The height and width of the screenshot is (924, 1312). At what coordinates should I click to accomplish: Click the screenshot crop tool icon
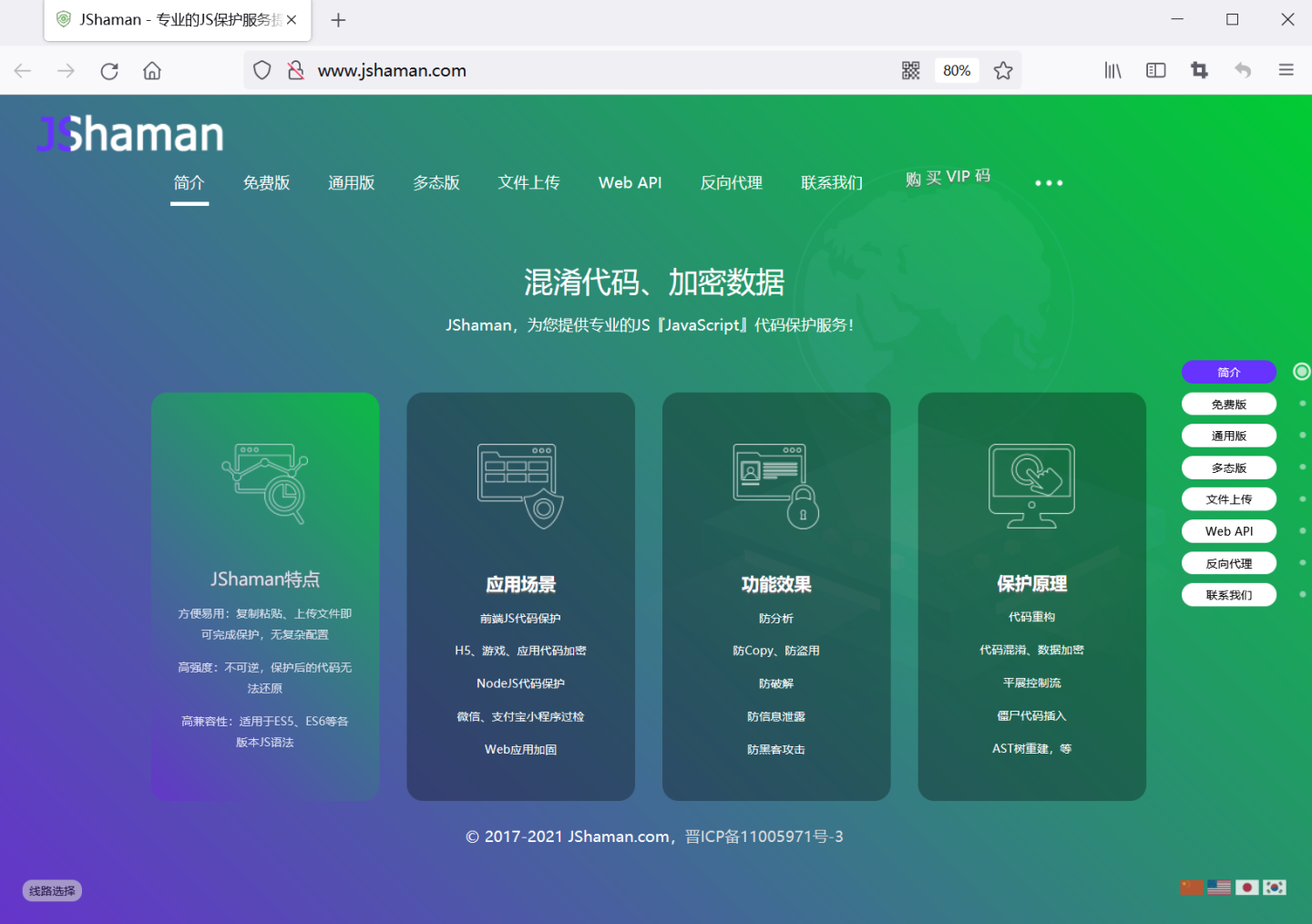click(x=1199, y=70)
